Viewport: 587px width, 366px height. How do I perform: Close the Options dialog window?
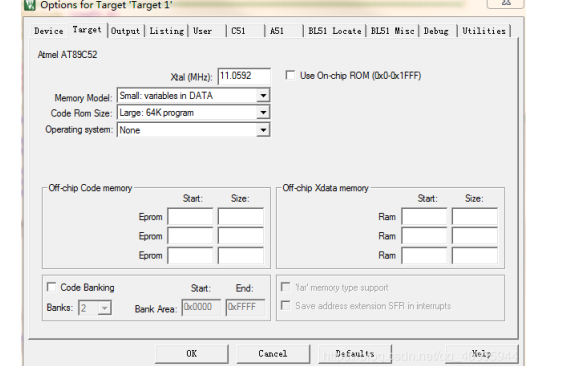(505, 3)
